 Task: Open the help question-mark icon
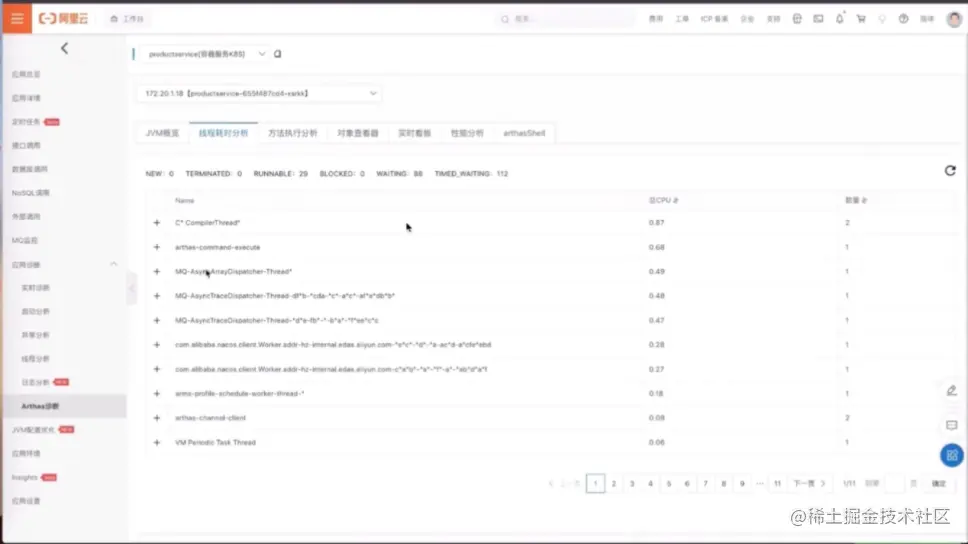[903, 19]
